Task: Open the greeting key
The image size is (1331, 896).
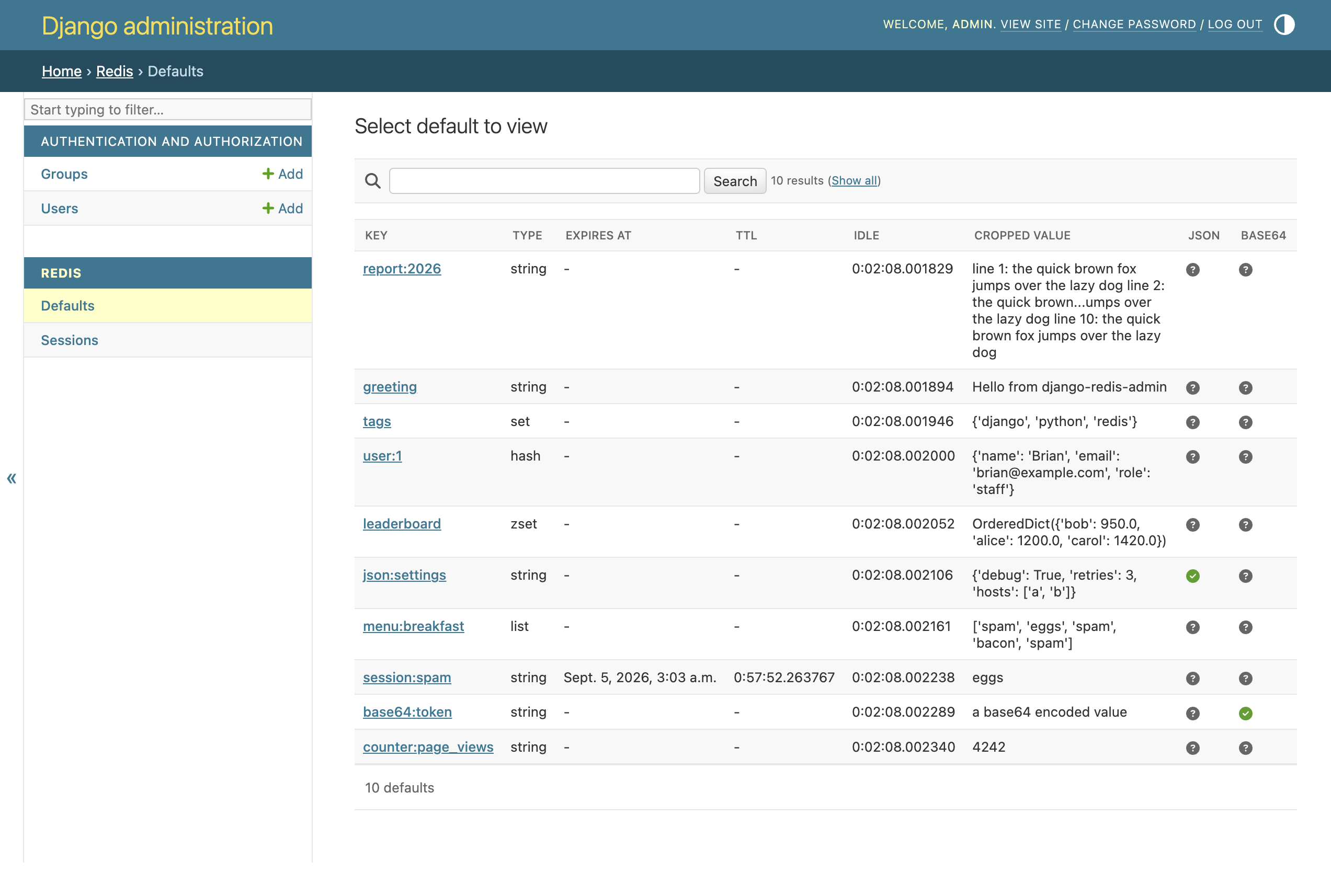Action: tap(390, 387)
